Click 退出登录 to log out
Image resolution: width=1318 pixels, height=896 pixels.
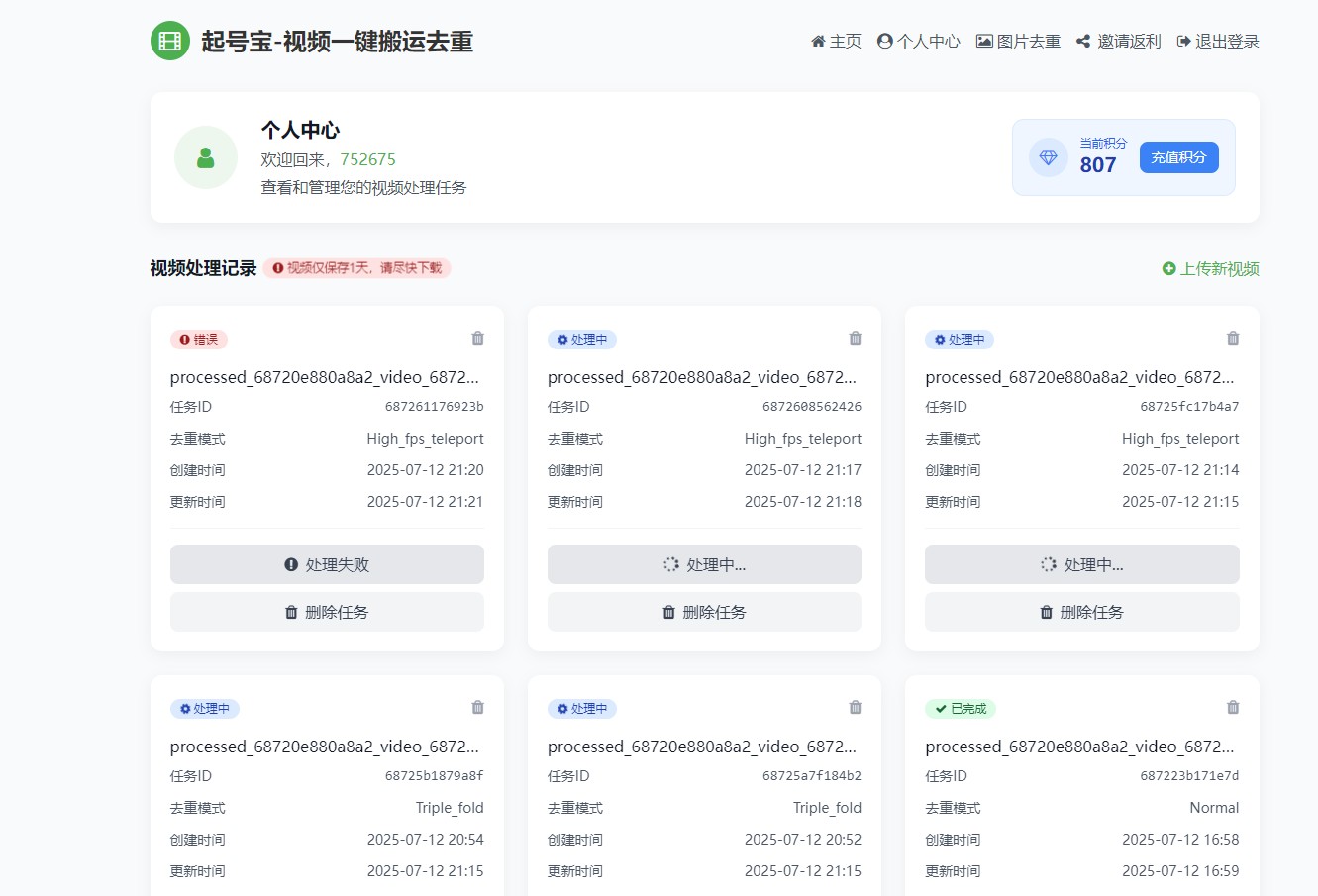coord(1218,42)
